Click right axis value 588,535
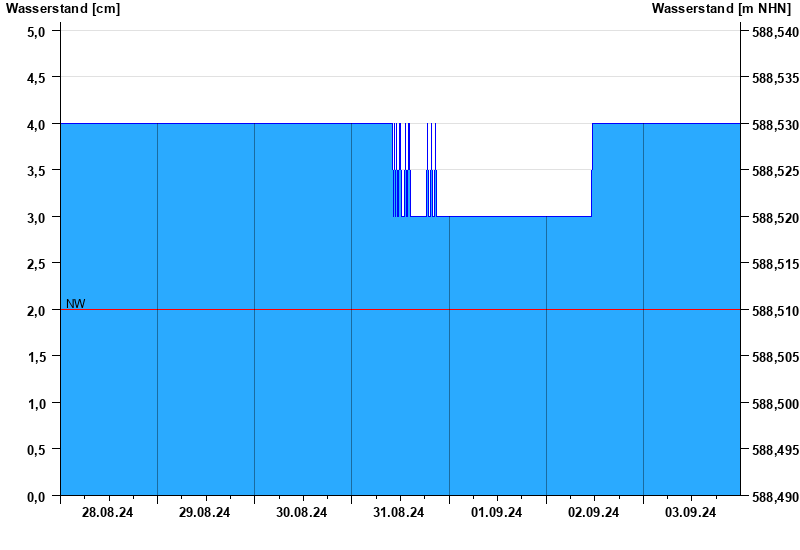 776,79
